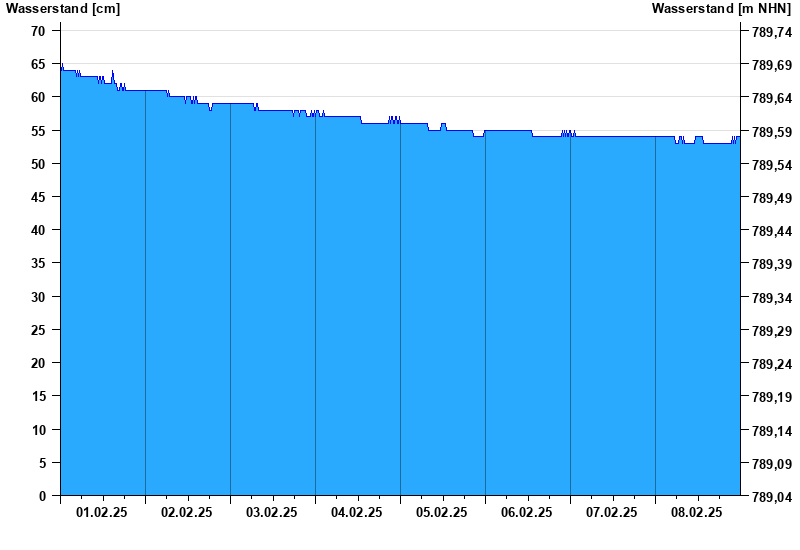Click the Wasserstand [m NHN] axis title
Viewport: 800px width, 550px height.
point(721,9)
